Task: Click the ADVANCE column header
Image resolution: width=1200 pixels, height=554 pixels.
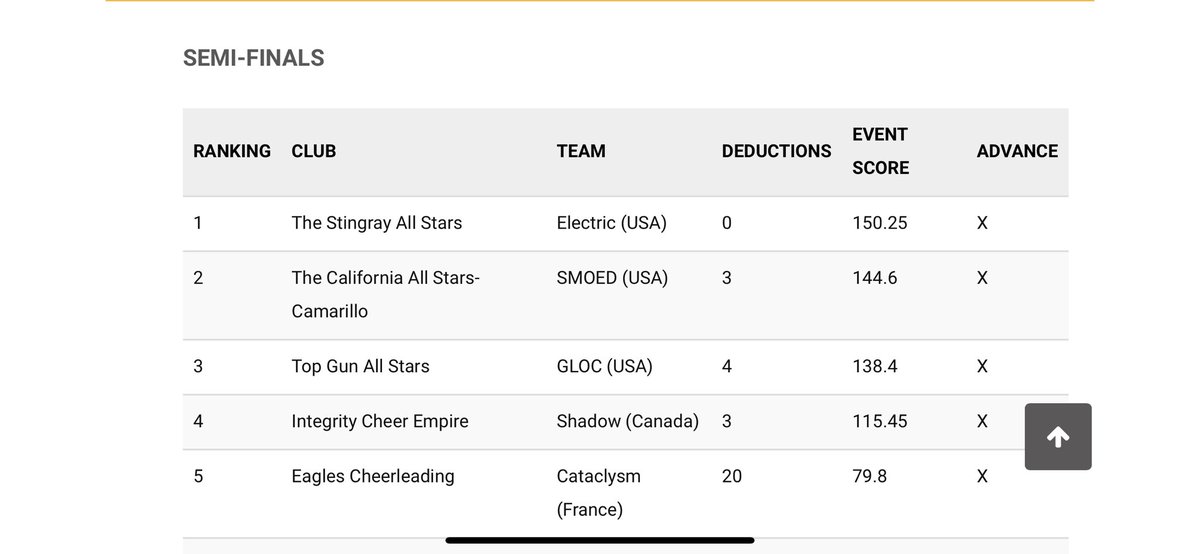Action: pos(1017,151)
